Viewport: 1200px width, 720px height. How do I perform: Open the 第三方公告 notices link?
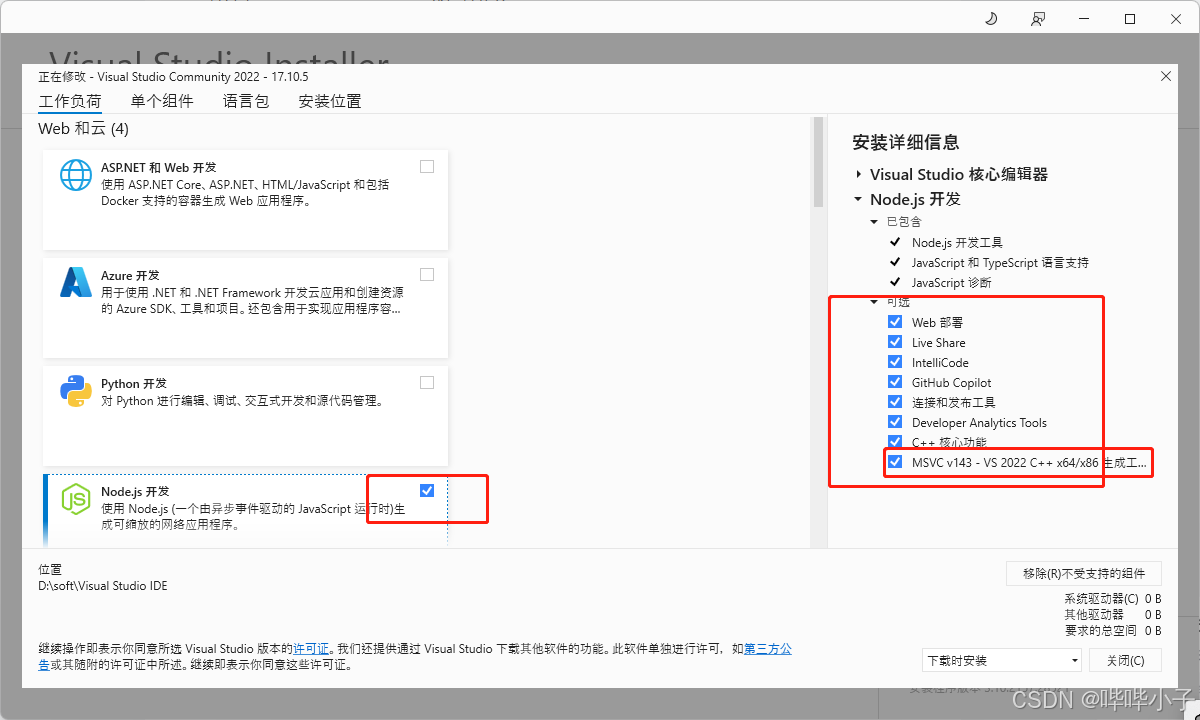[x=767, y=649]
